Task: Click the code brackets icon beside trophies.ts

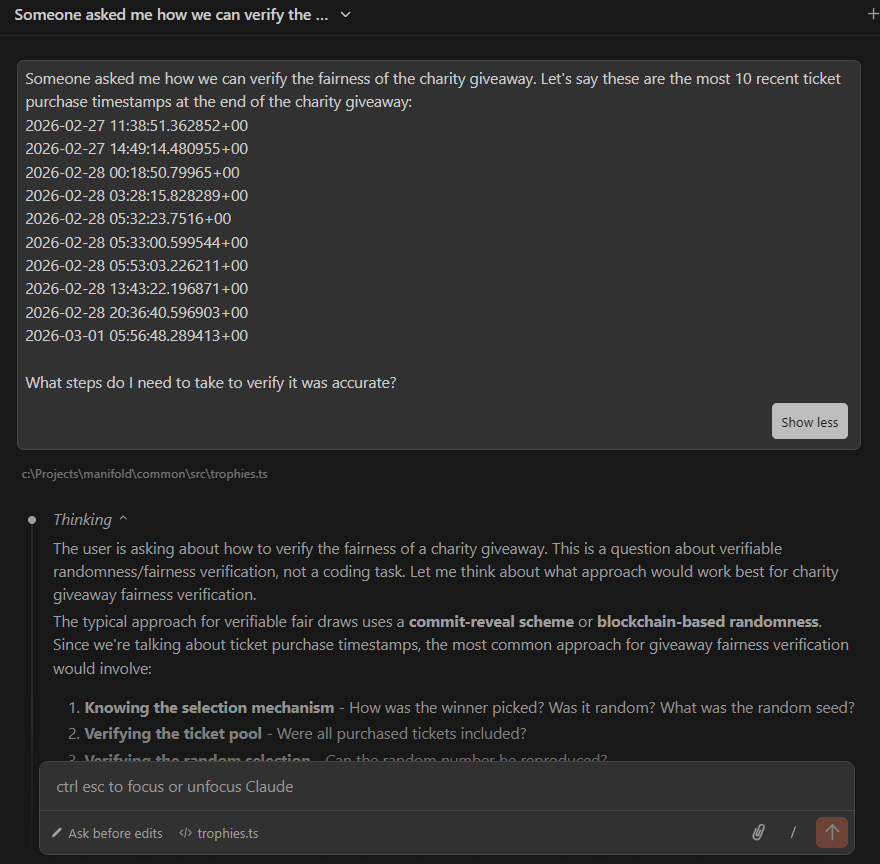Action: 185,833
